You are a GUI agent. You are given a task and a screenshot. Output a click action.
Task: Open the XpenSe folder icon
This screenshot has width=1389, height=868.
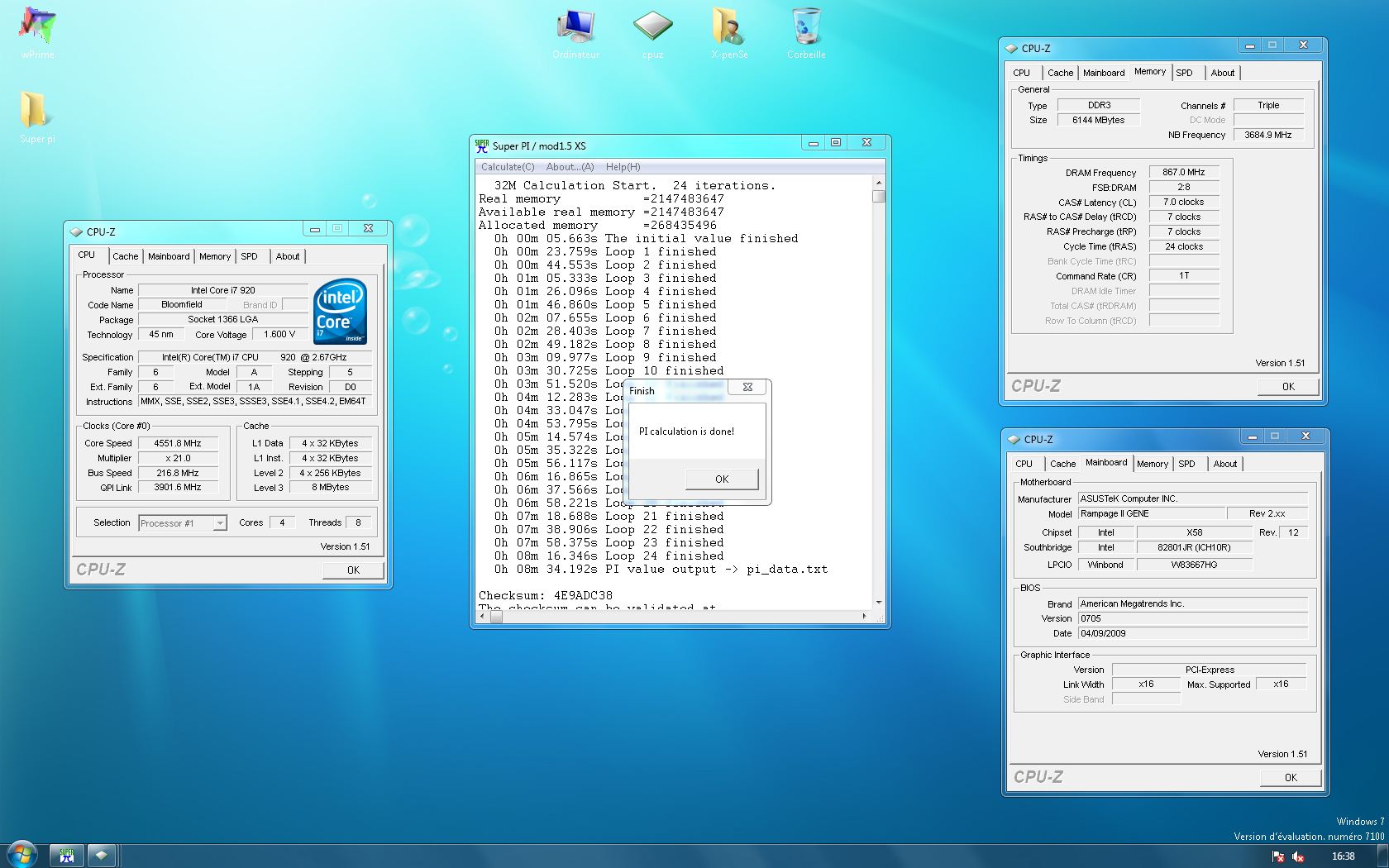[x=728, y=31]
